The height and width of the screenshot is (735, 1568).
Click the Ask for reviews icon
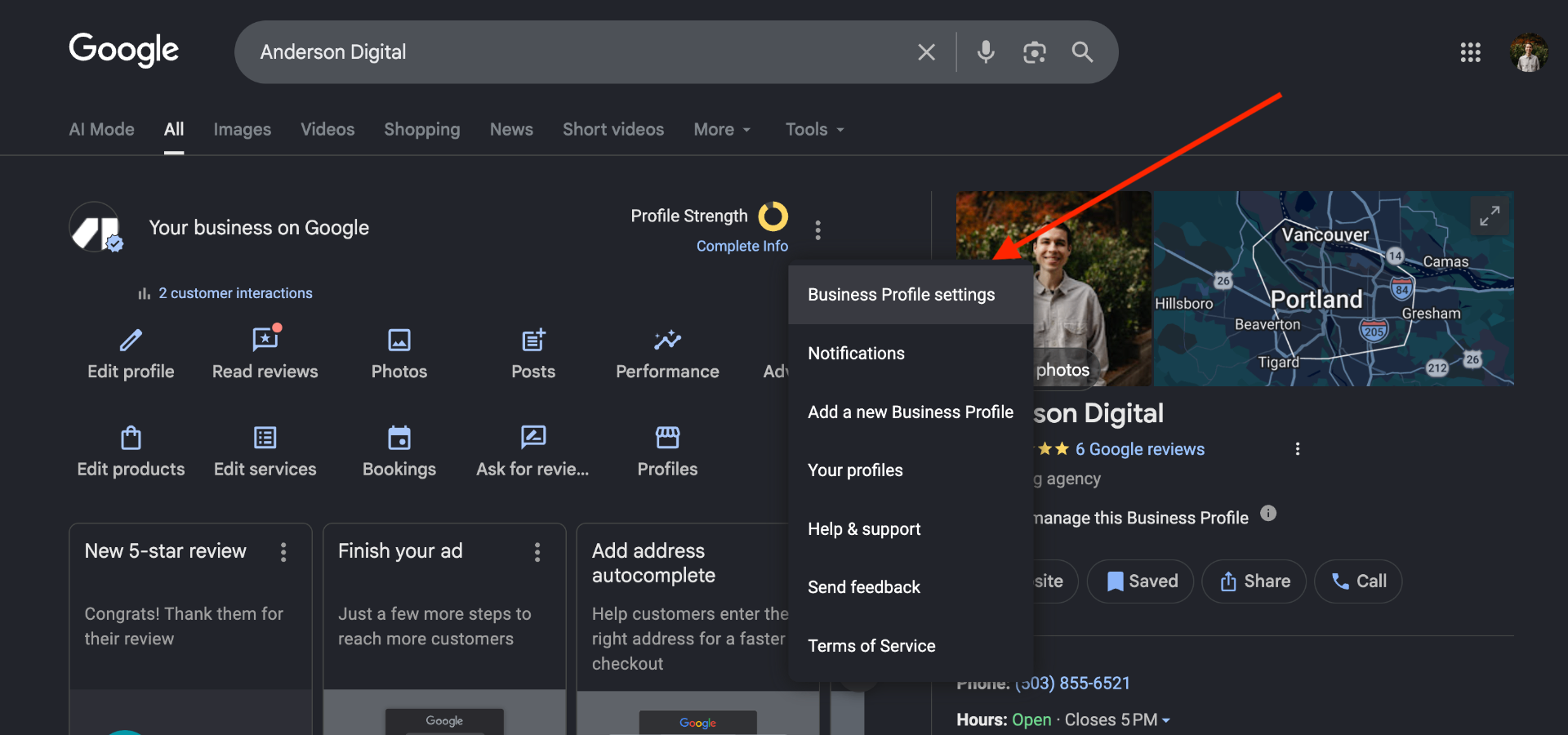click(x=533, y=437)
